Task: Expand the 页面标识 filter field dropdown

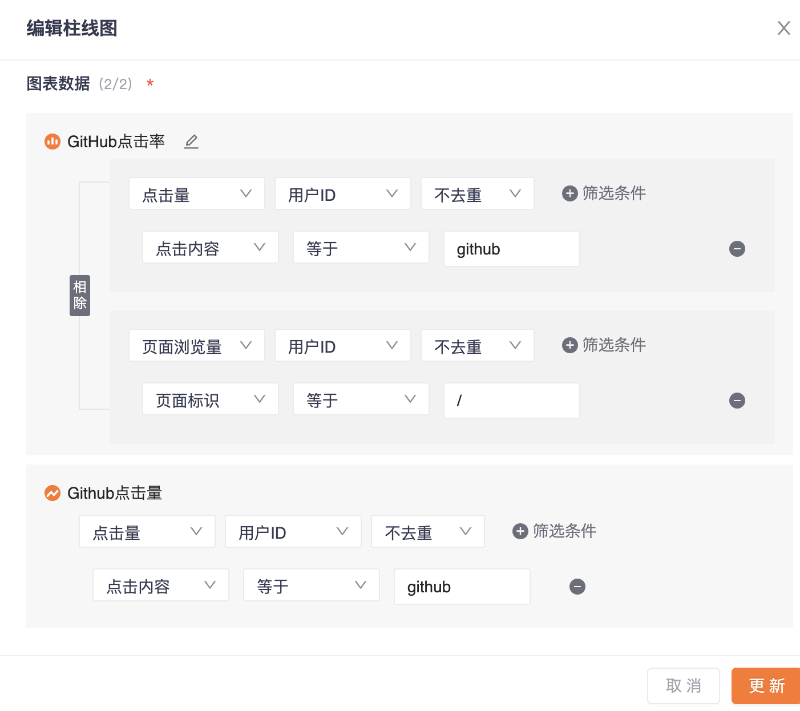Action: [210, 400]
